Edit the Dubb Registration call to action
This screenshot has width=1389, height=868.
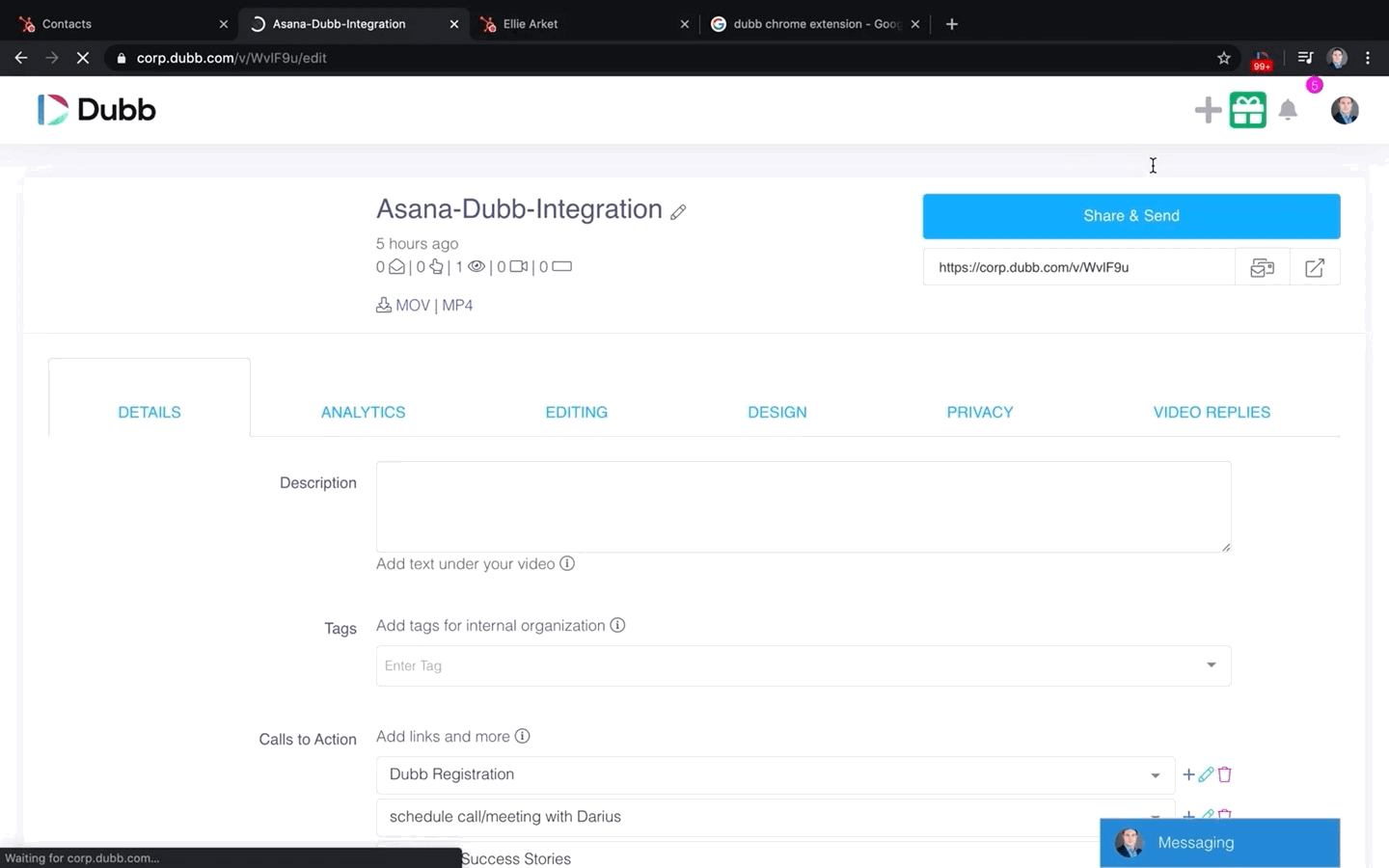[1206, 774]
